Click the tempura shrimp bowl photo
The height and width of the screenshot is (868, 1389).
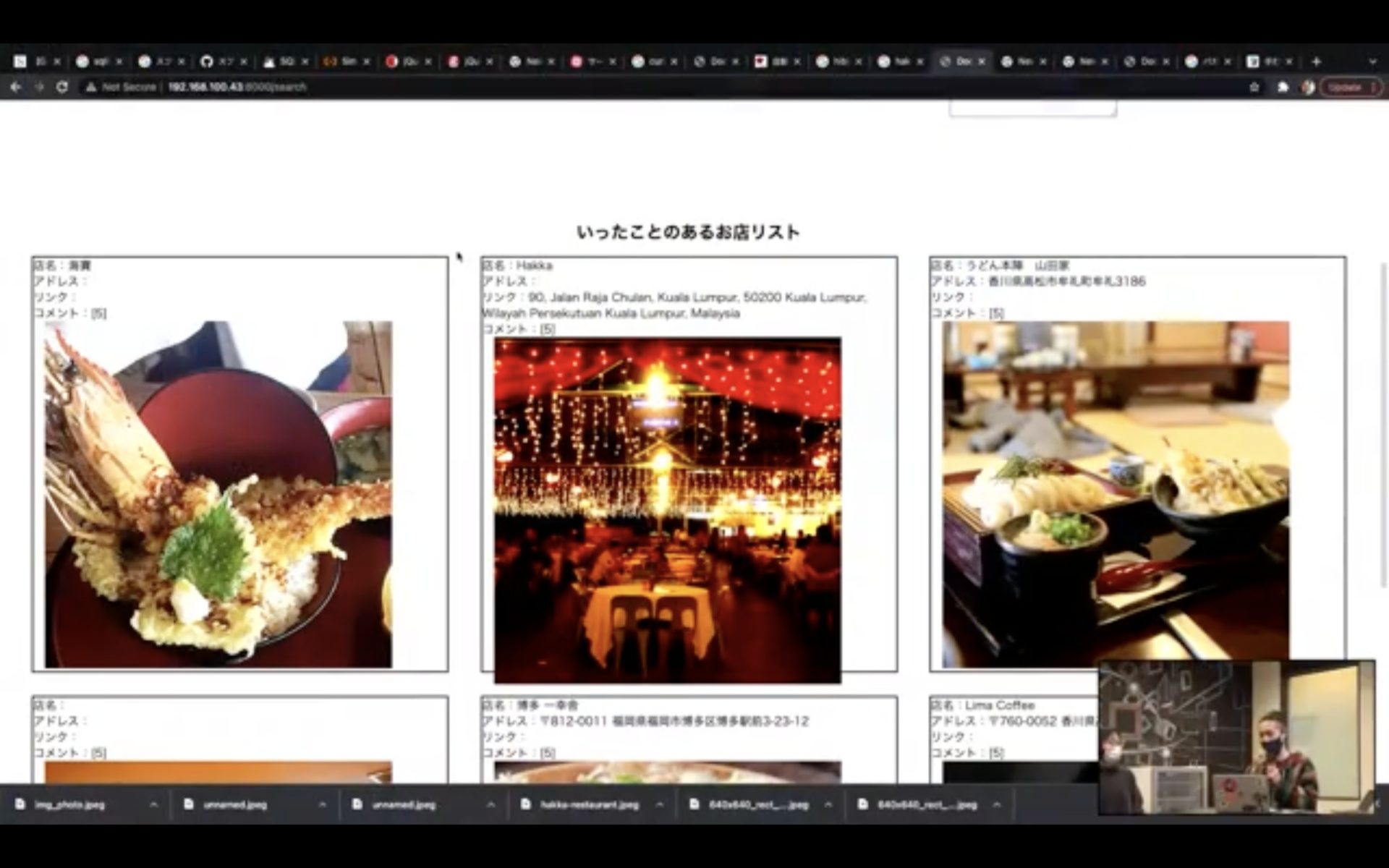[x=218, y=494]
